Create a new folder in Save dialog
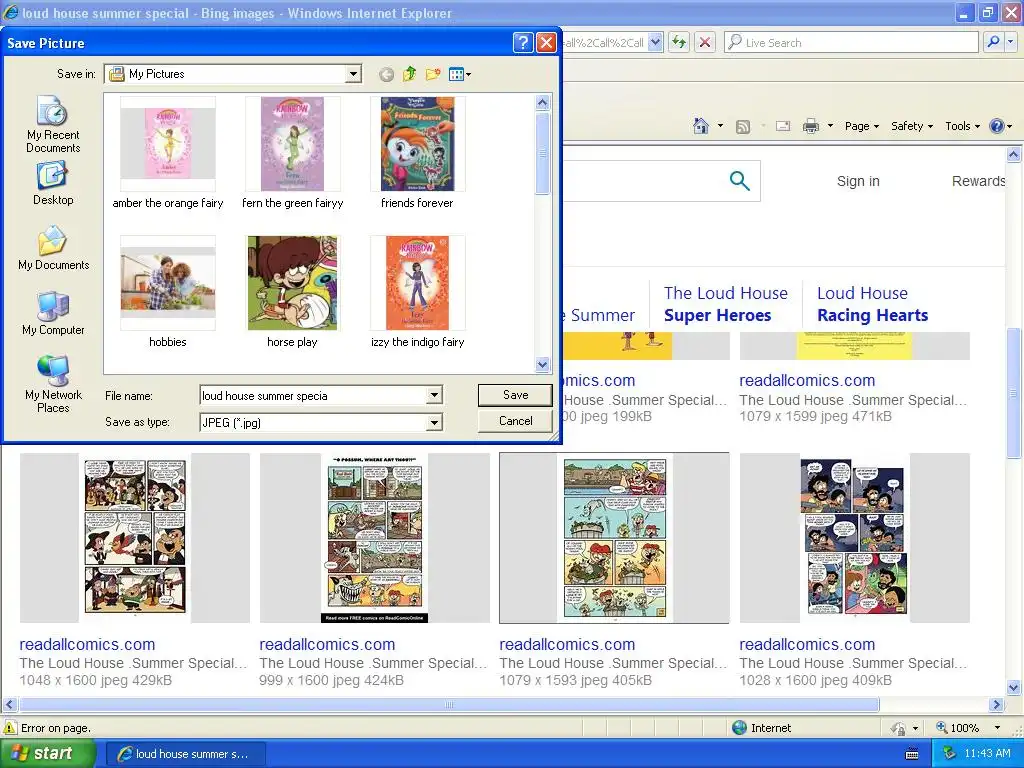 coord(432,74)
